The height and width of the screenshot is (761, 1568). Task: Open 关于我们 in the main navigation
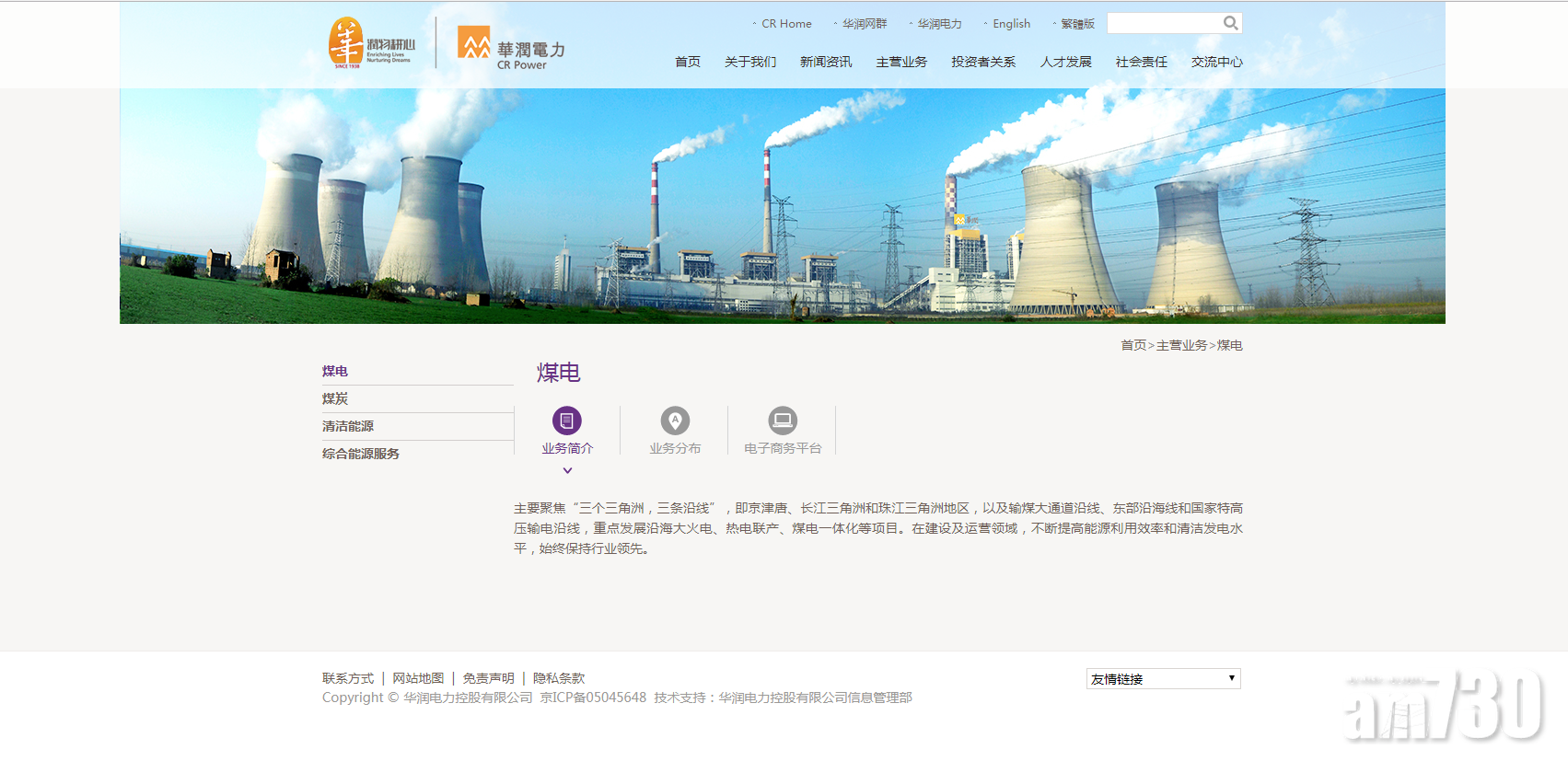click(749, 62)
